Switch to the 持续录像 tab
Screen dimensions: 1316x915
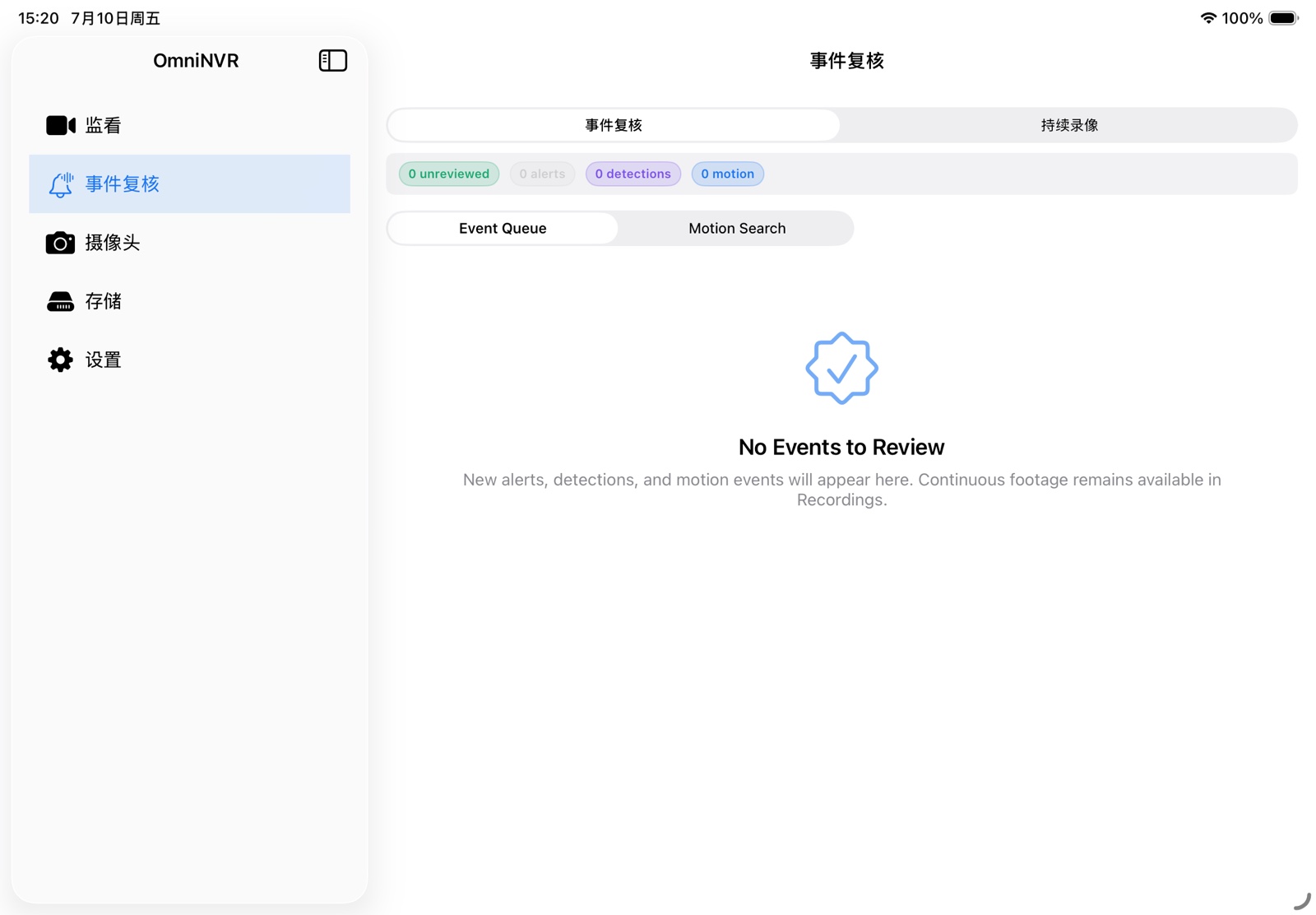click(1069, 125)
